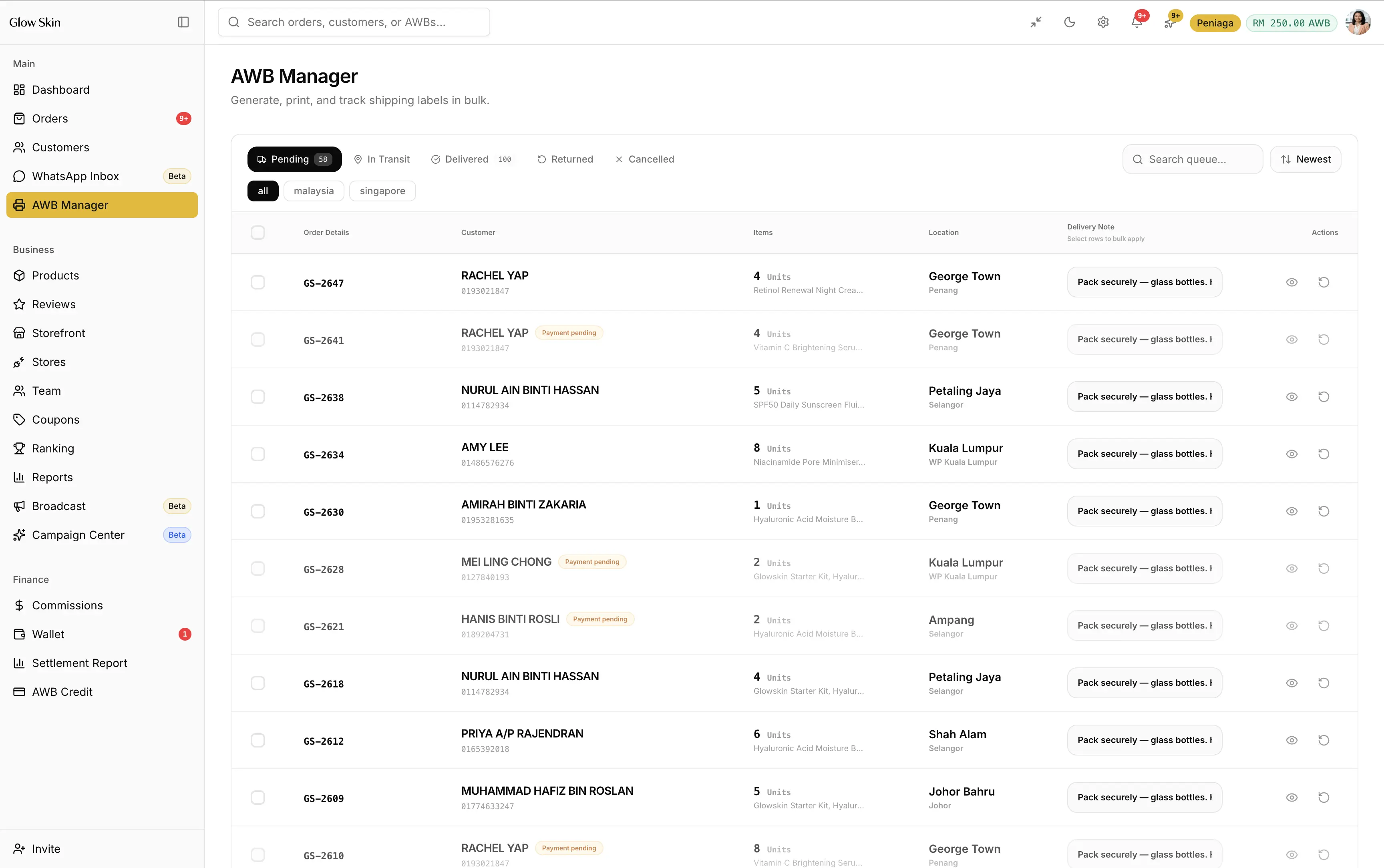Check the GS-2638 row checkbox
Screen dimensions: 1384x868
pos(258,397)
